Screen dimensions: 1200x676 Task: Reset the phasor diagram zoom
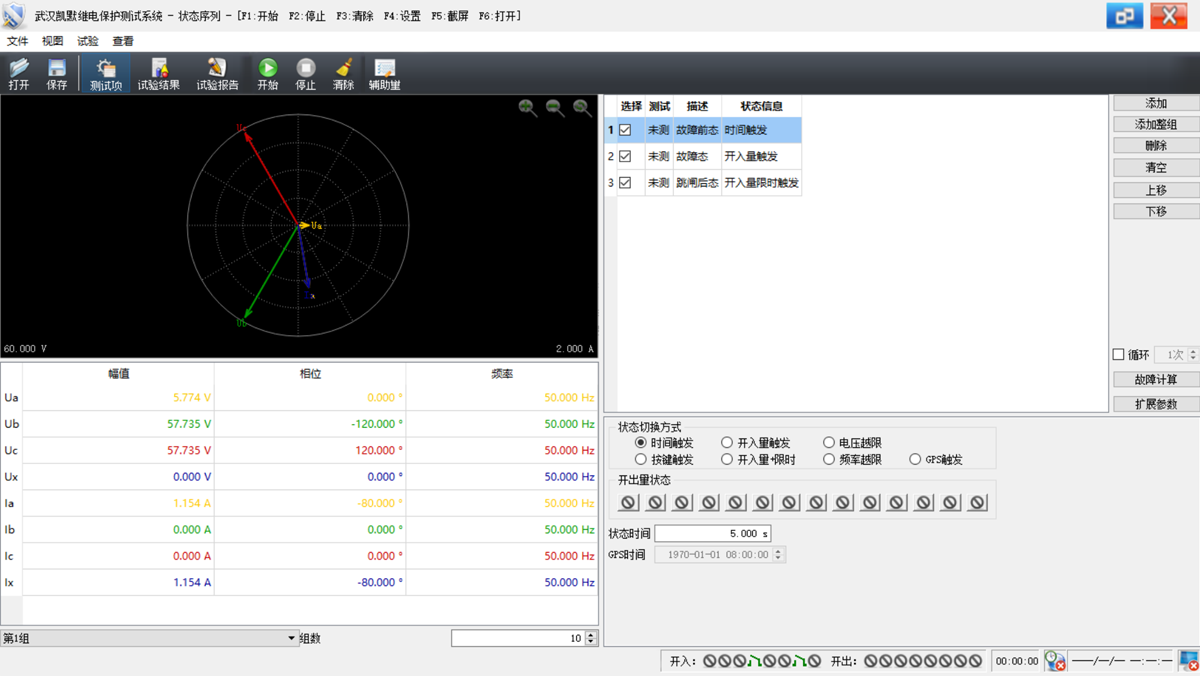point(582,108)
